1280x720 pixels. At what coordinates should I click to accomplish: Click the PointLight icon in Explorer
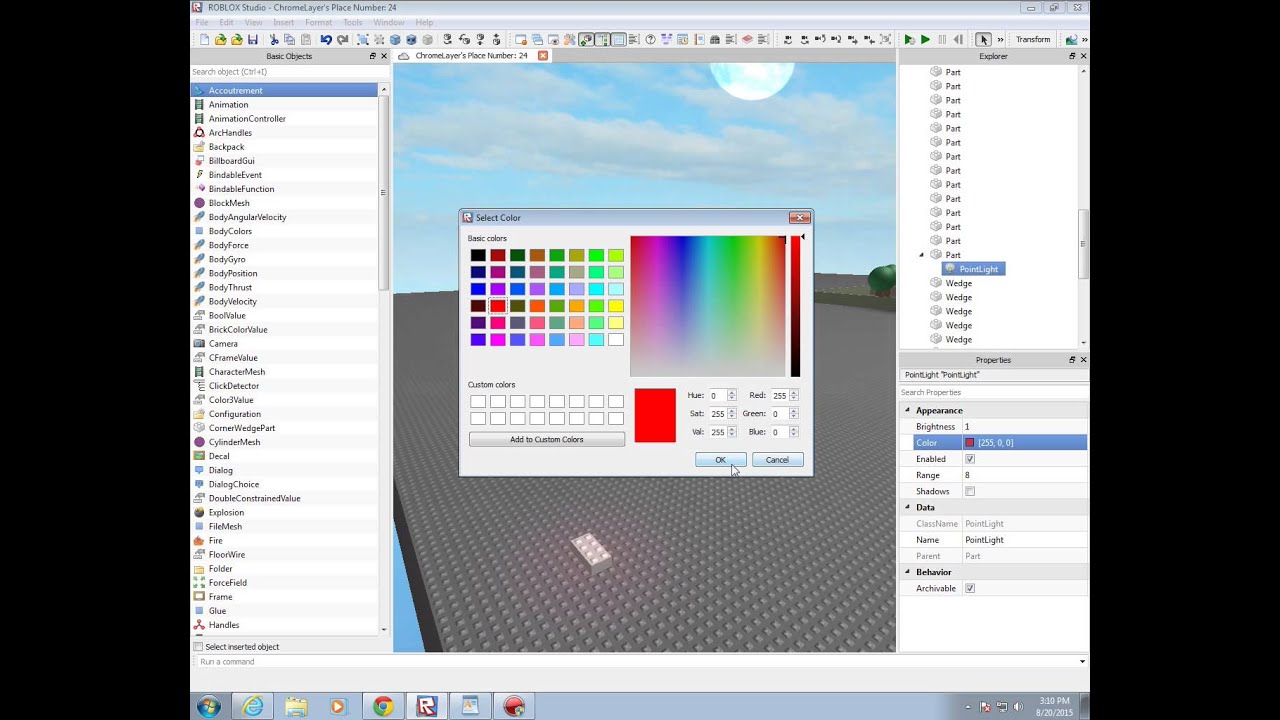tap(950, 269)
